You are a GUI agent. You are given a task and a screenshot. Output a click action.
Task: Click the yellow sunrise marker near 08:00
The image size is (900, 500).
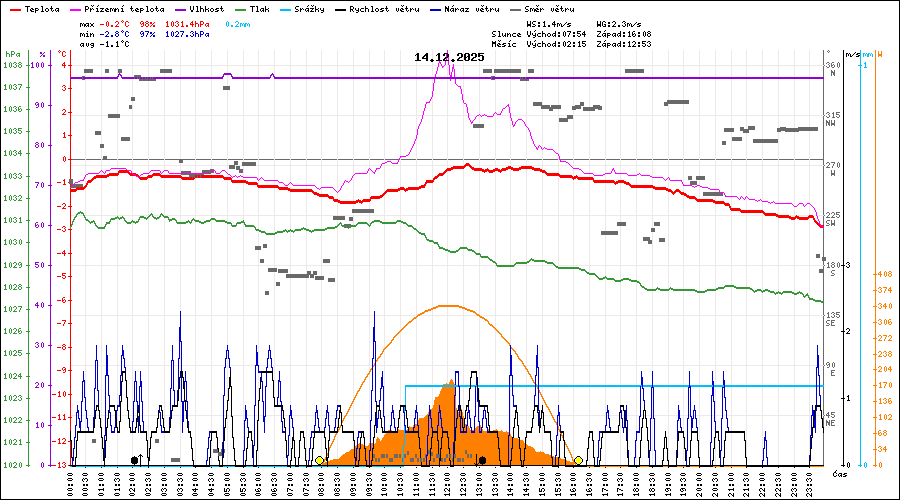coord(319,460)
